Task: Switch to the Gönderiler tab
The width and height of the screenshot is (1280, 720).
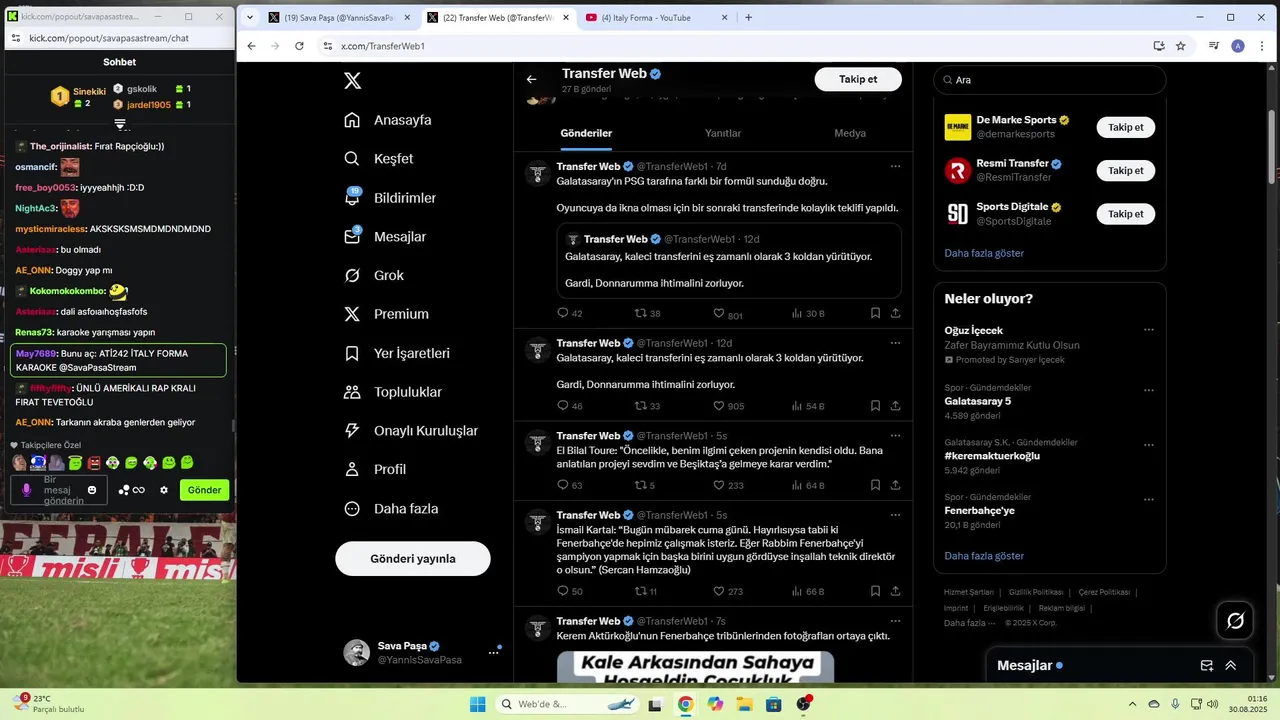Action: (x=586, y=133)
